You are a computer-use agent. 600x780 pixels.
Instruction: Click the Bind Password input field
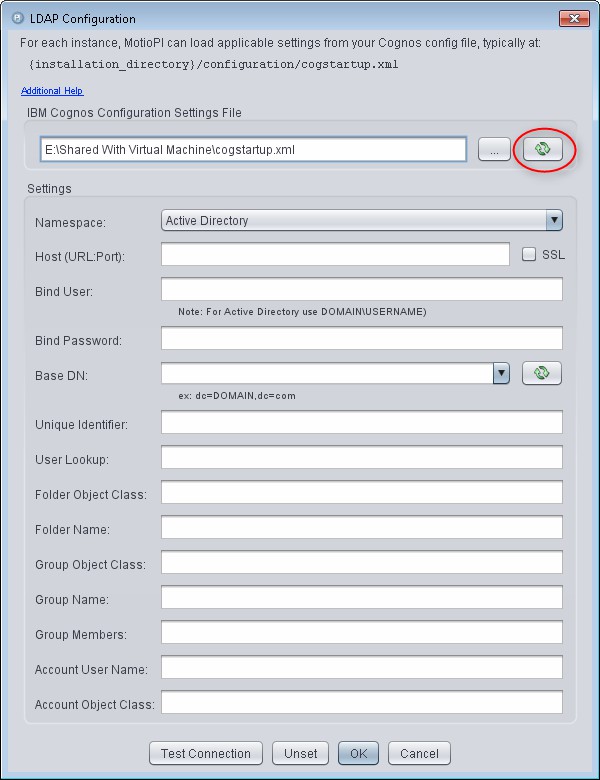(362, 338)
